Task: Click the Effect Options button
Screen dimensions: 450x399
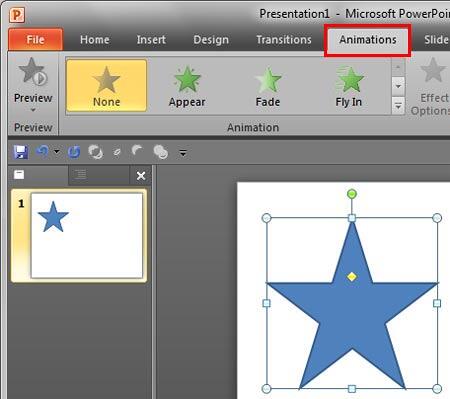Action: tap(432, 87)
